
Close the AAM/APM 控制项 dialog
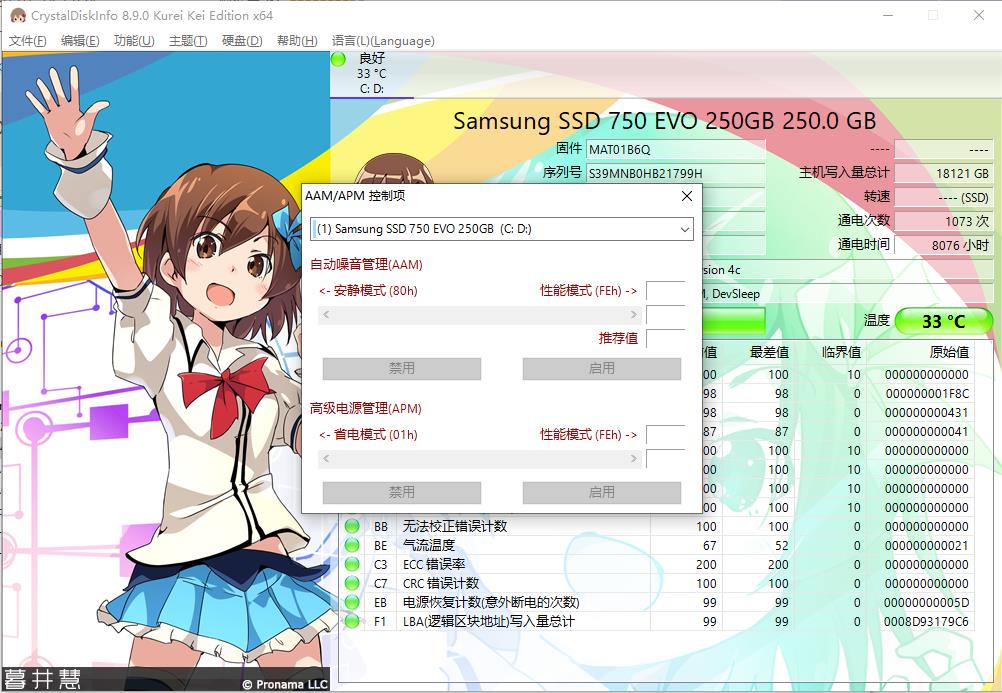(687, 196)
